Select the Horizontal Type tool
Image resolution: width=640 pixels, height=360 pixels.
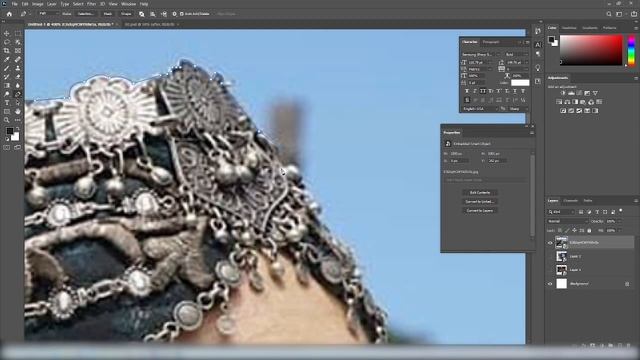pos(7,102)
